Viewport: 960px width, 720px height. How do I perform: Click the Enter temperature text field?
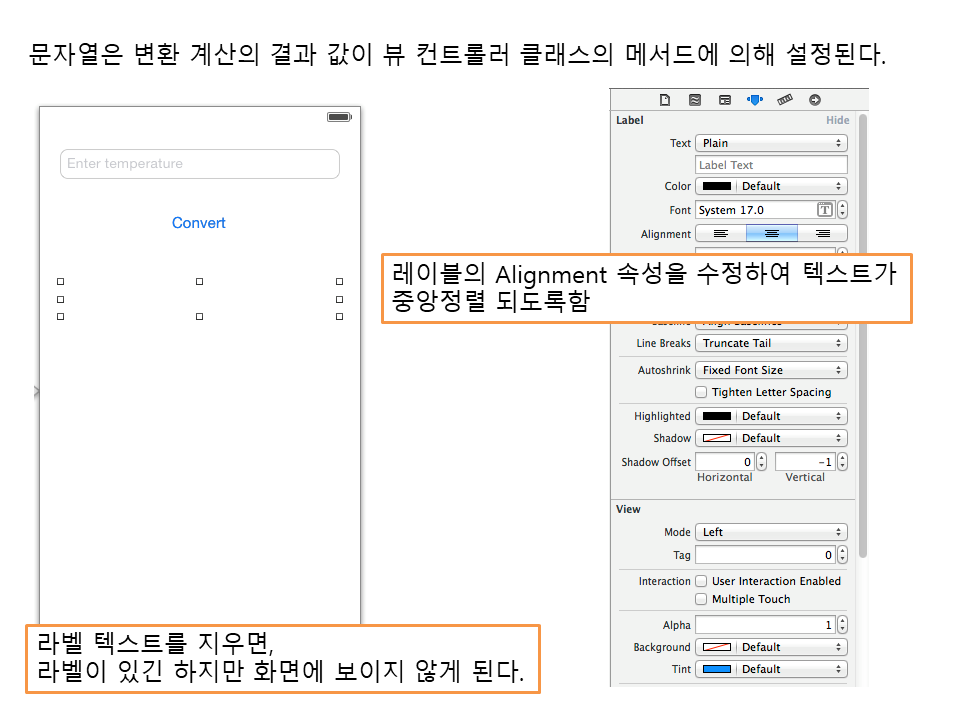pos(200,164)
